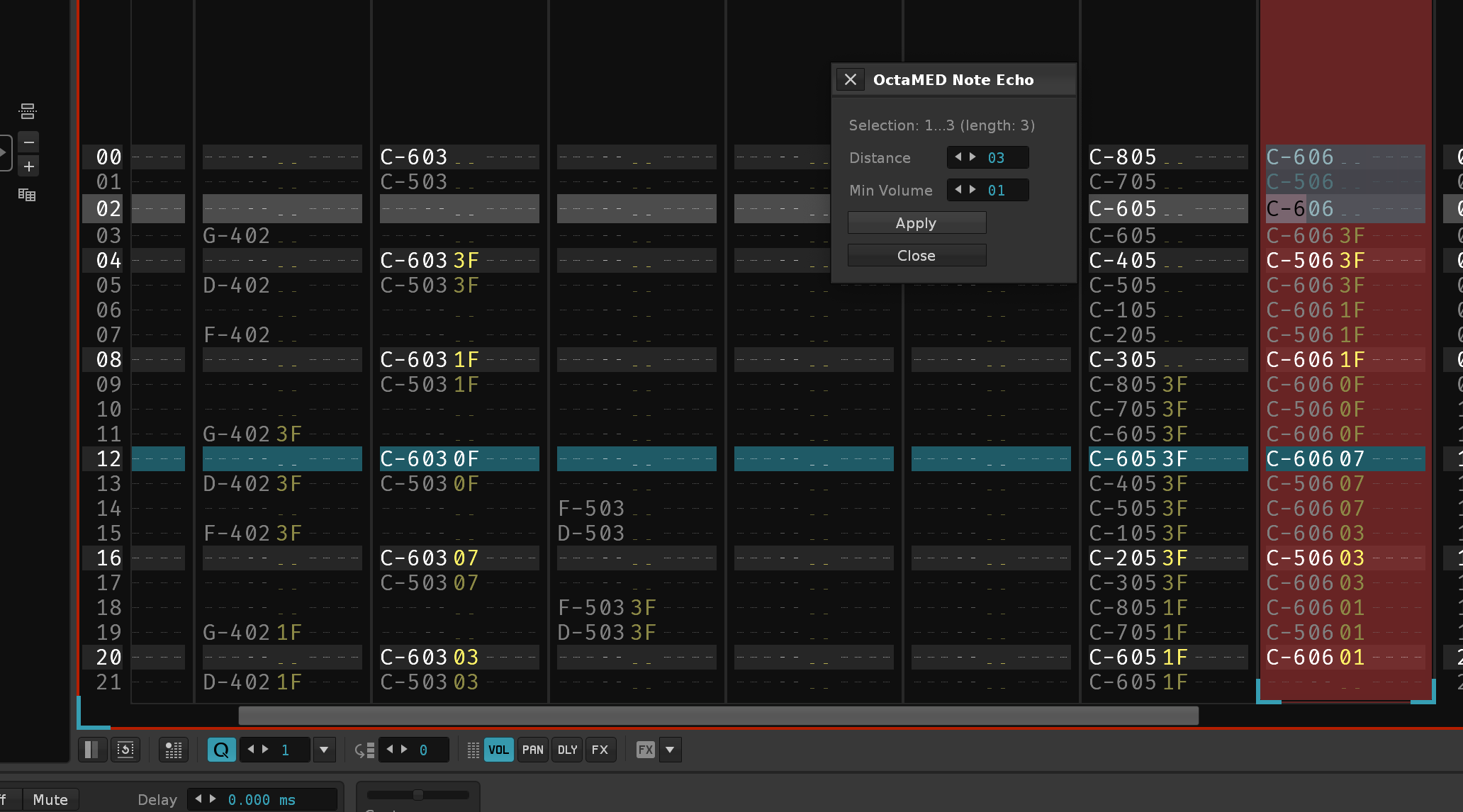
Task: Click the pattern matrix grid icon
Action: point(27,195)
